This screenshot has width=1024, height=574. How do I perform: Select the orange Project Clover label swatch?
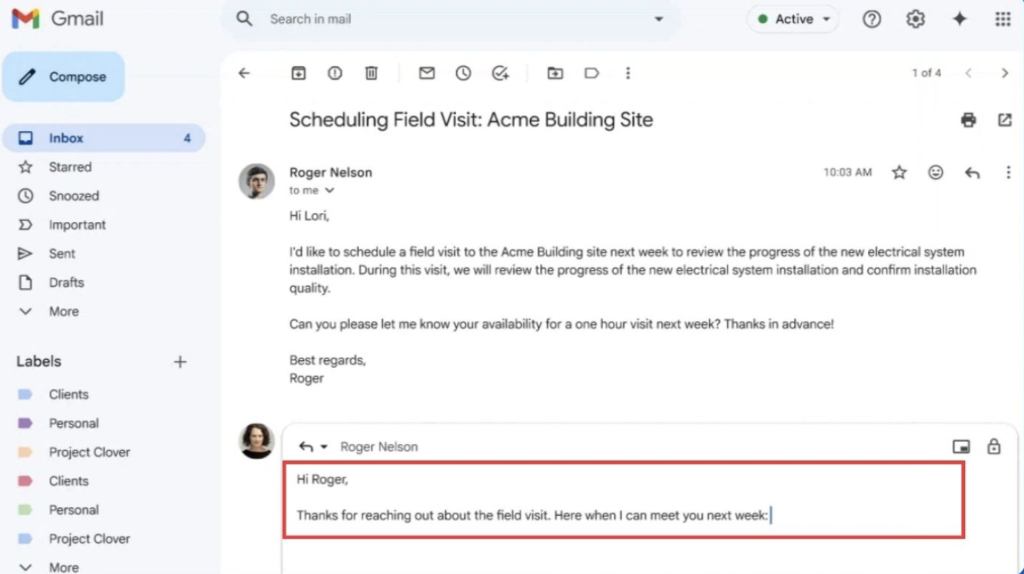[x=26, y=452]
